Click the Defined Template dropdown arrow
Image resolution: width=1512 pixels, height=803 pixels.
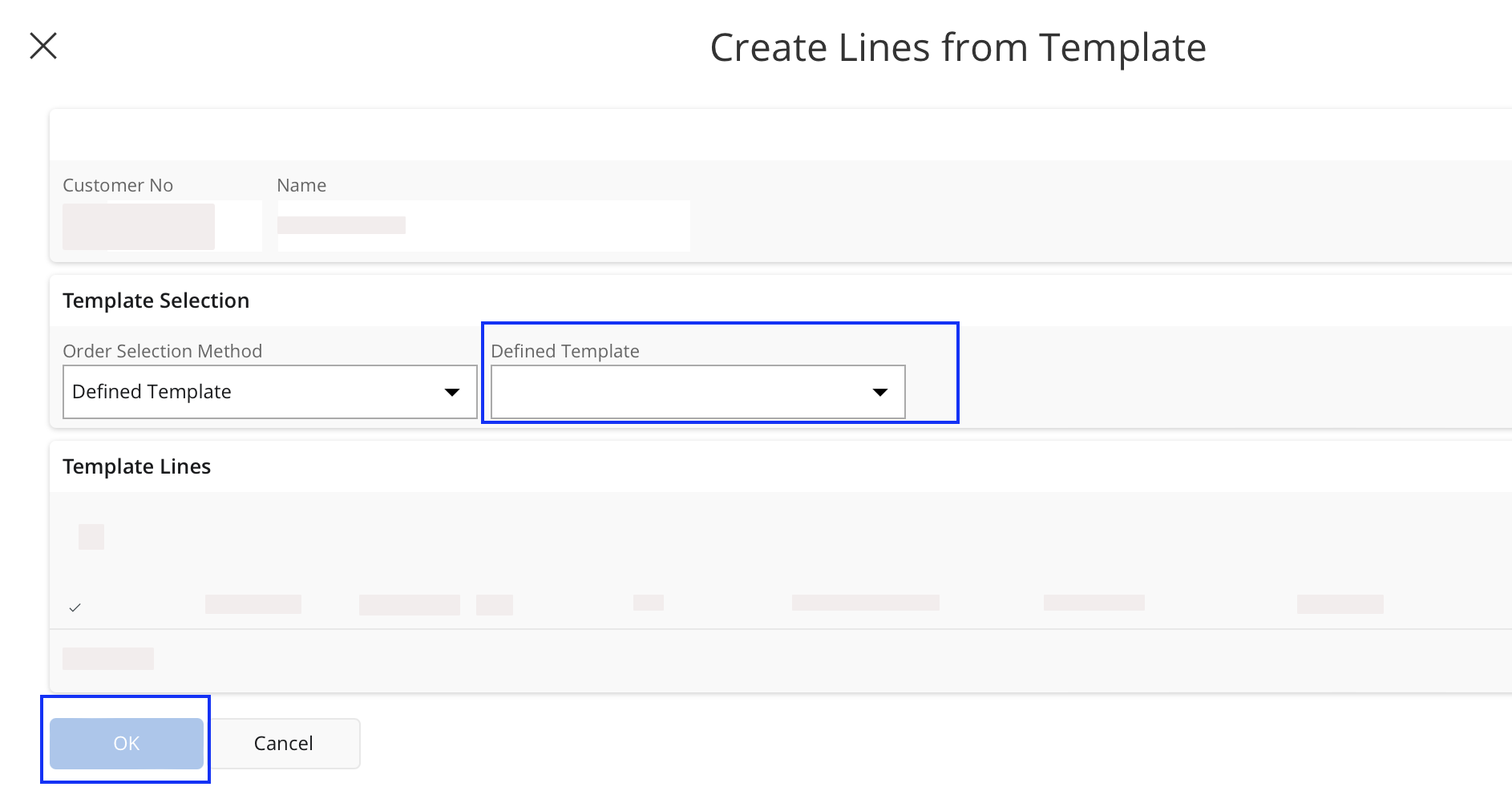[x=880, y=392]
